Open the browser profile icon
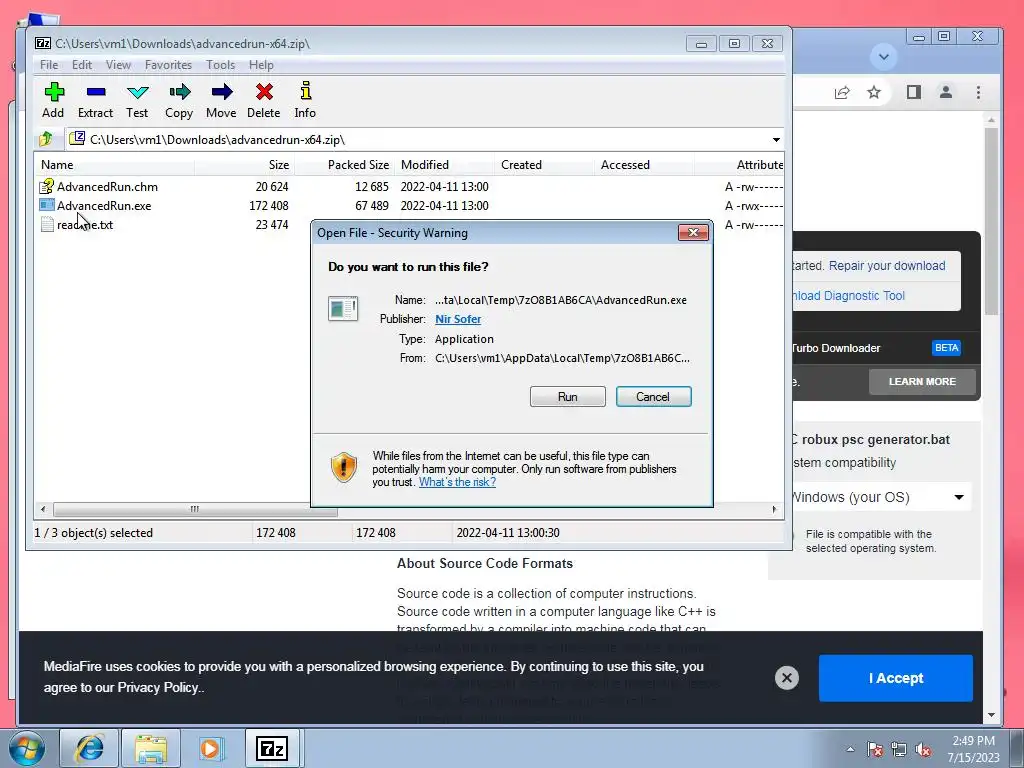The image size is (1024, 768). 946,92
